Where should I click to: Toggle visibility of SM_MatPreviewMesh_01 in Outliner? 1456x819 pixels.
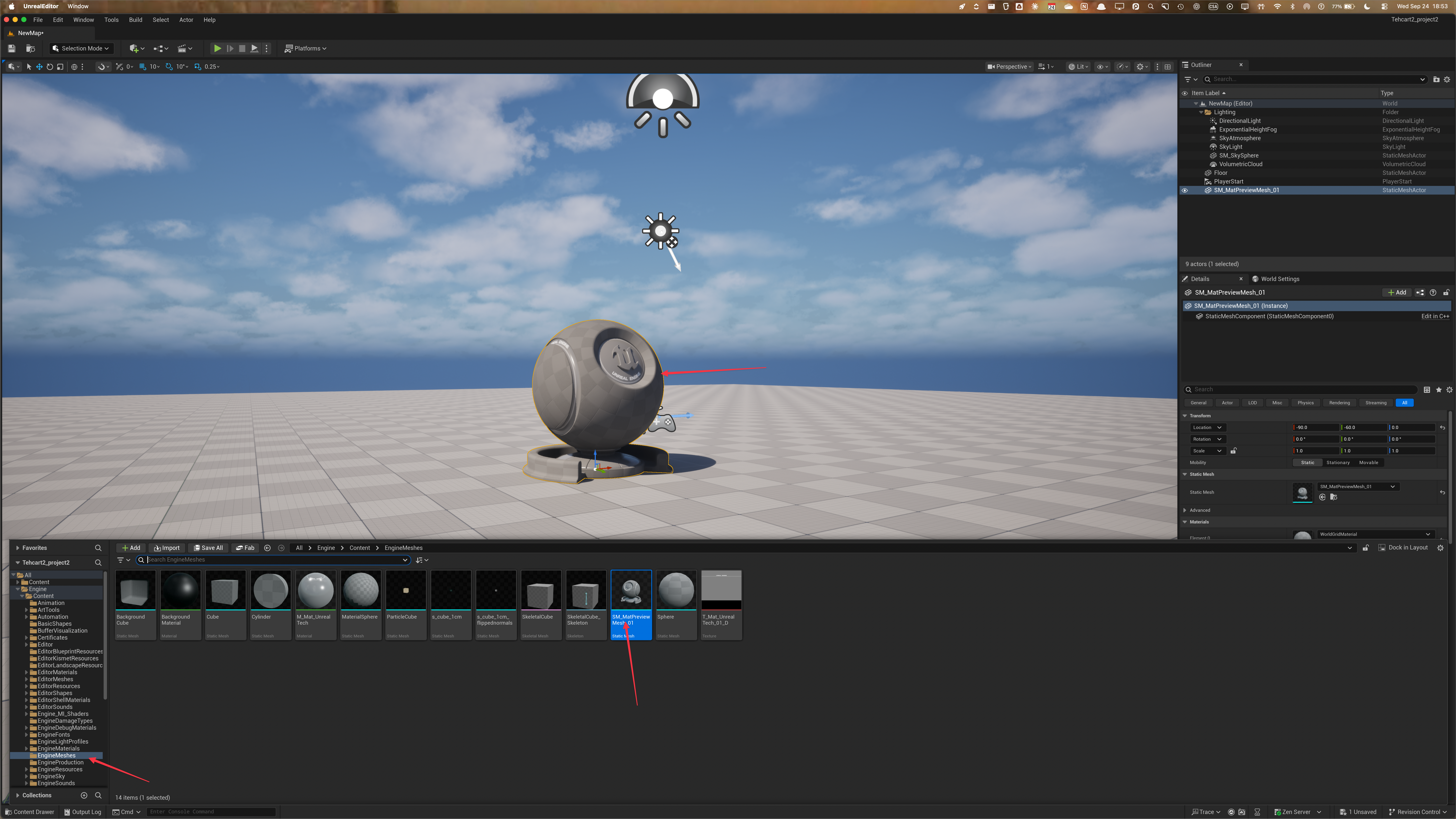1185,190
